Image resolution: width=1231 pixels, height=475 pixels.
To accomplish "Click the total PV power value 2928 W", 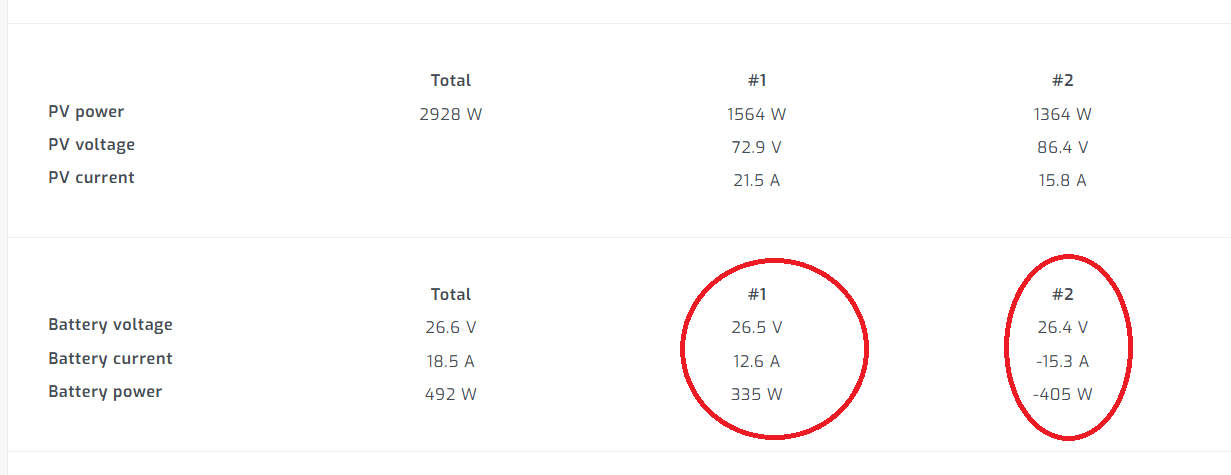I will point(450,114).
